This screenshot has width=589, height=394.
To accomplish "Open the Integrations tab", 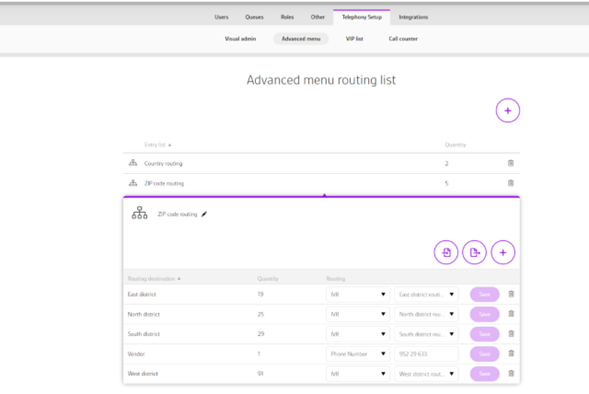I will point(413,17).
